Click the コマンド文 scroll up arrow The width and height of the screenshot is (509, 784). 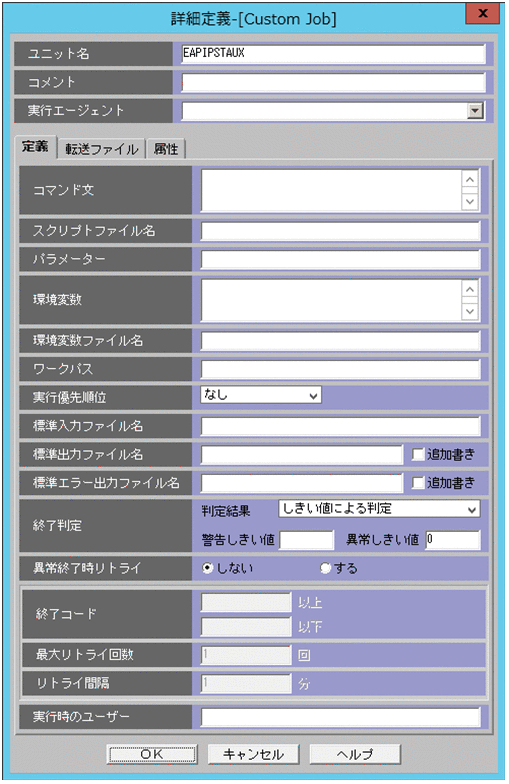coord(470,179)
